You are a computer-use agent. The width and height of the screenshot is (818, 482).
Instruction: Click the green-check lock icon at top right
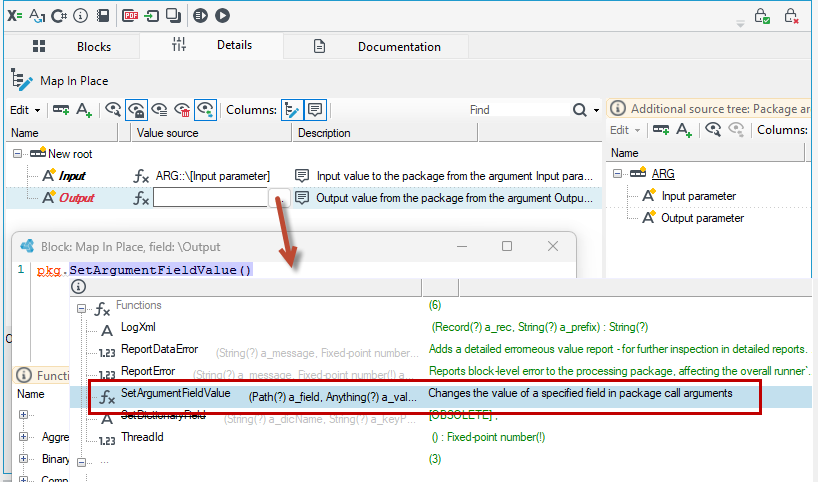762,16
